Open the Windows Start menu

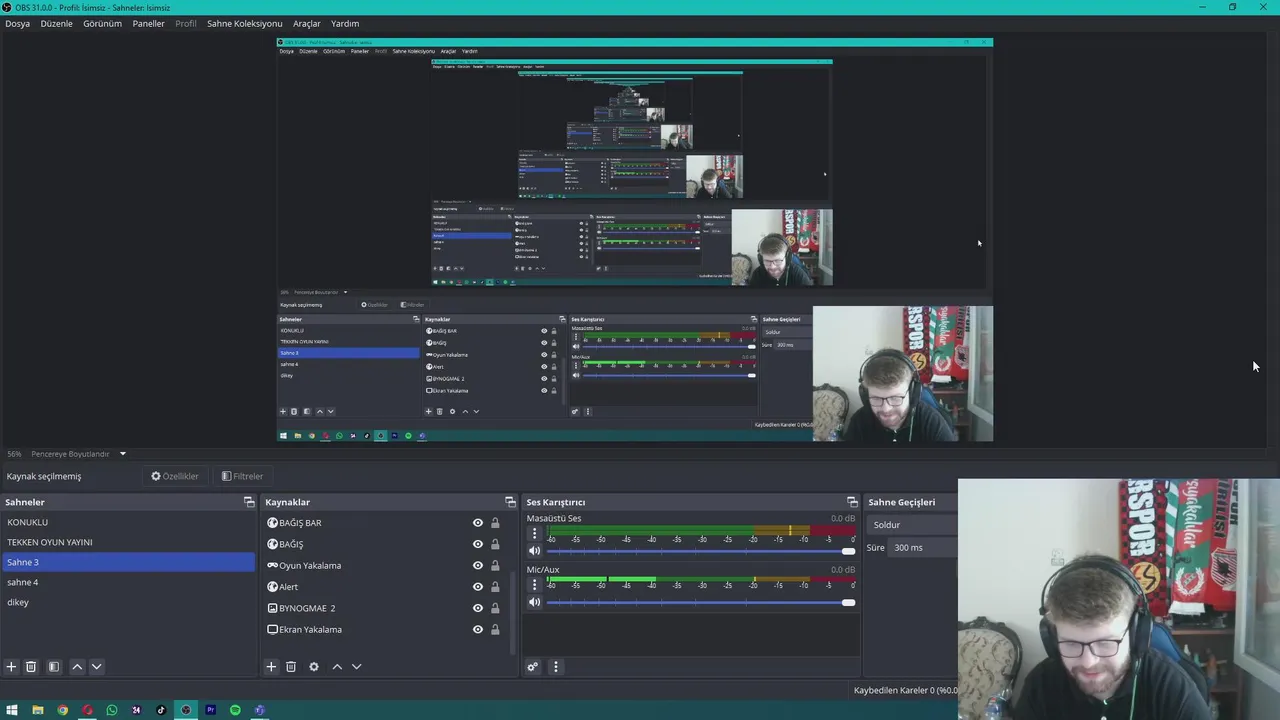click(12, 710)
